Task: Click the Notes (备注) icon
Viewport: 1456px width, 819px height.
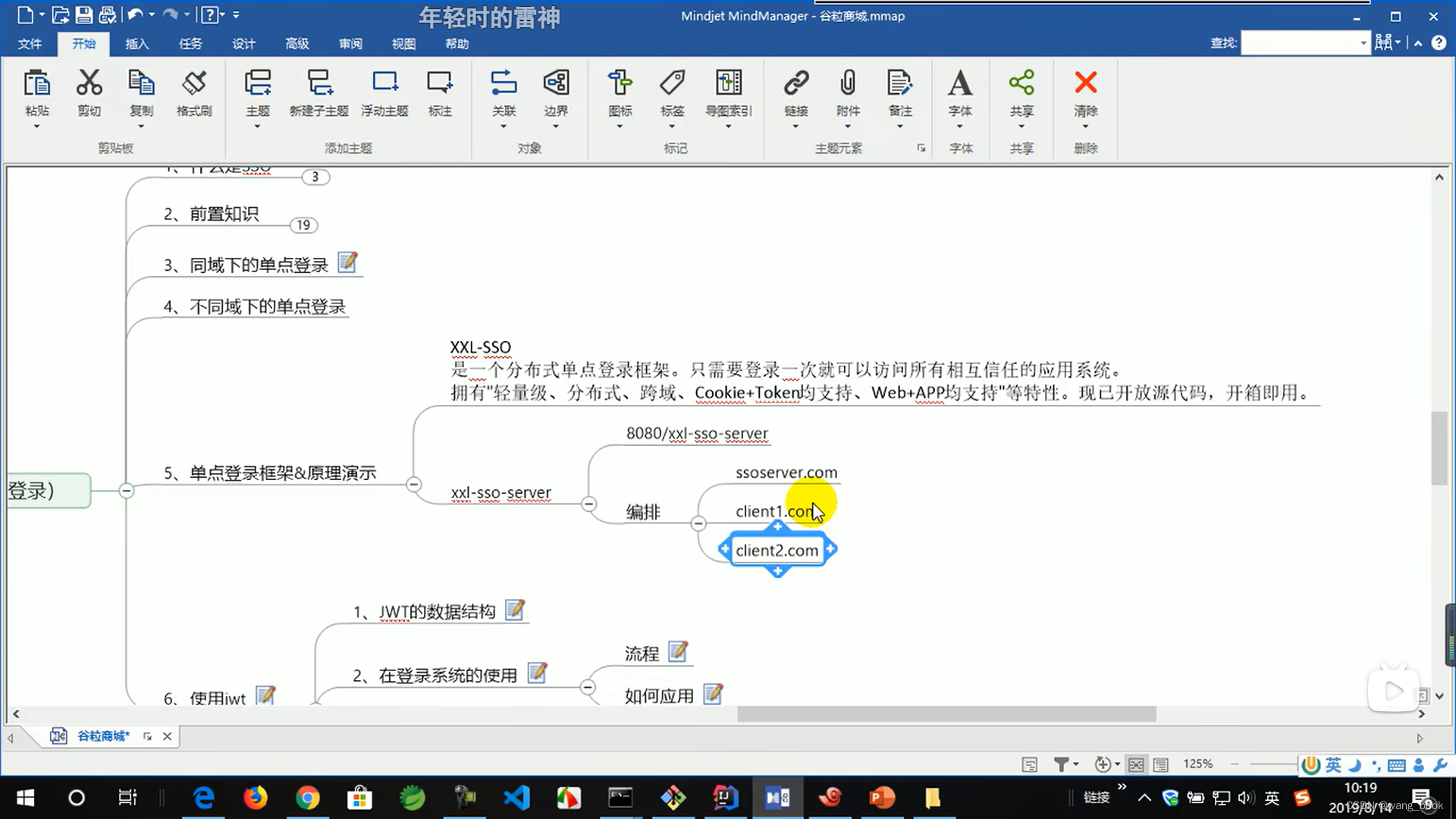Action: click(x=900, y=83)
